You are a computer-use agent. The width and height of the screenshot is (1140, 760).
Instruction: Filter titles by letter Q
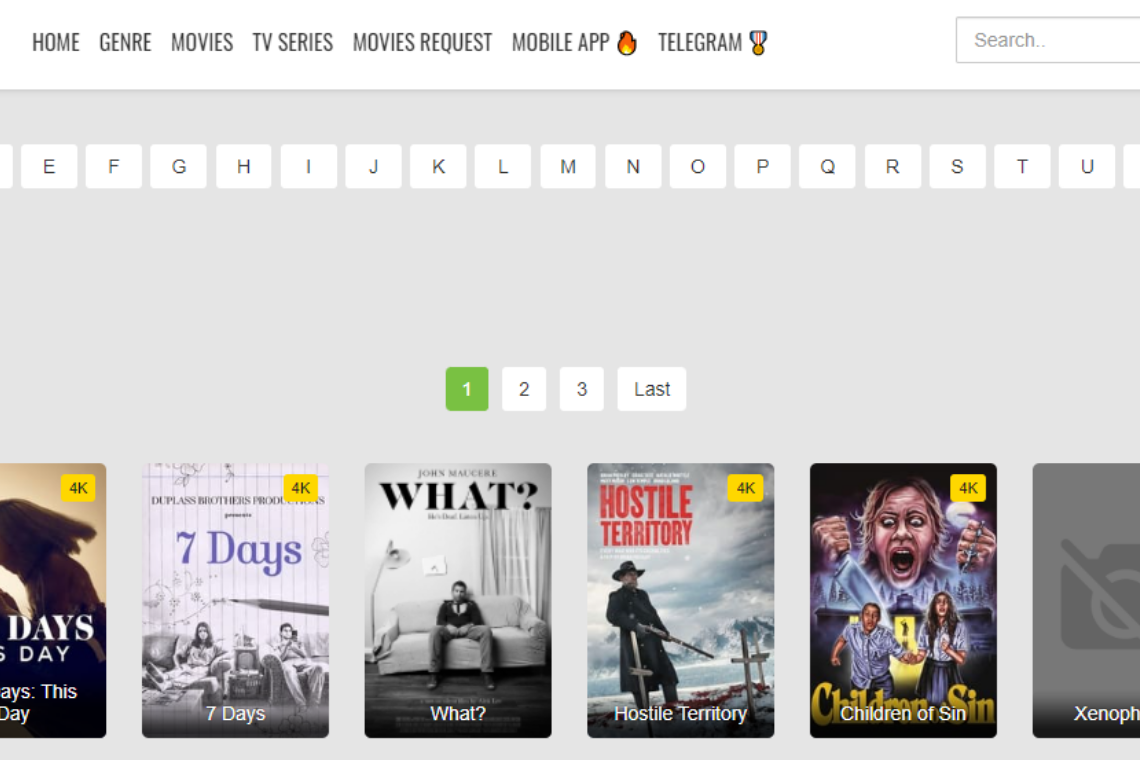pos(827,167)
